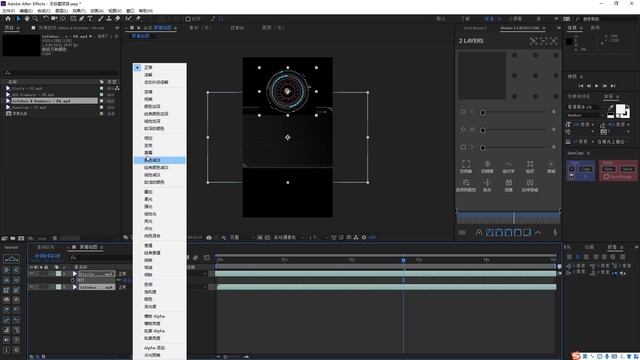Select the Hand tool
Screen dimensions: 640x360
tap(27, 19)
